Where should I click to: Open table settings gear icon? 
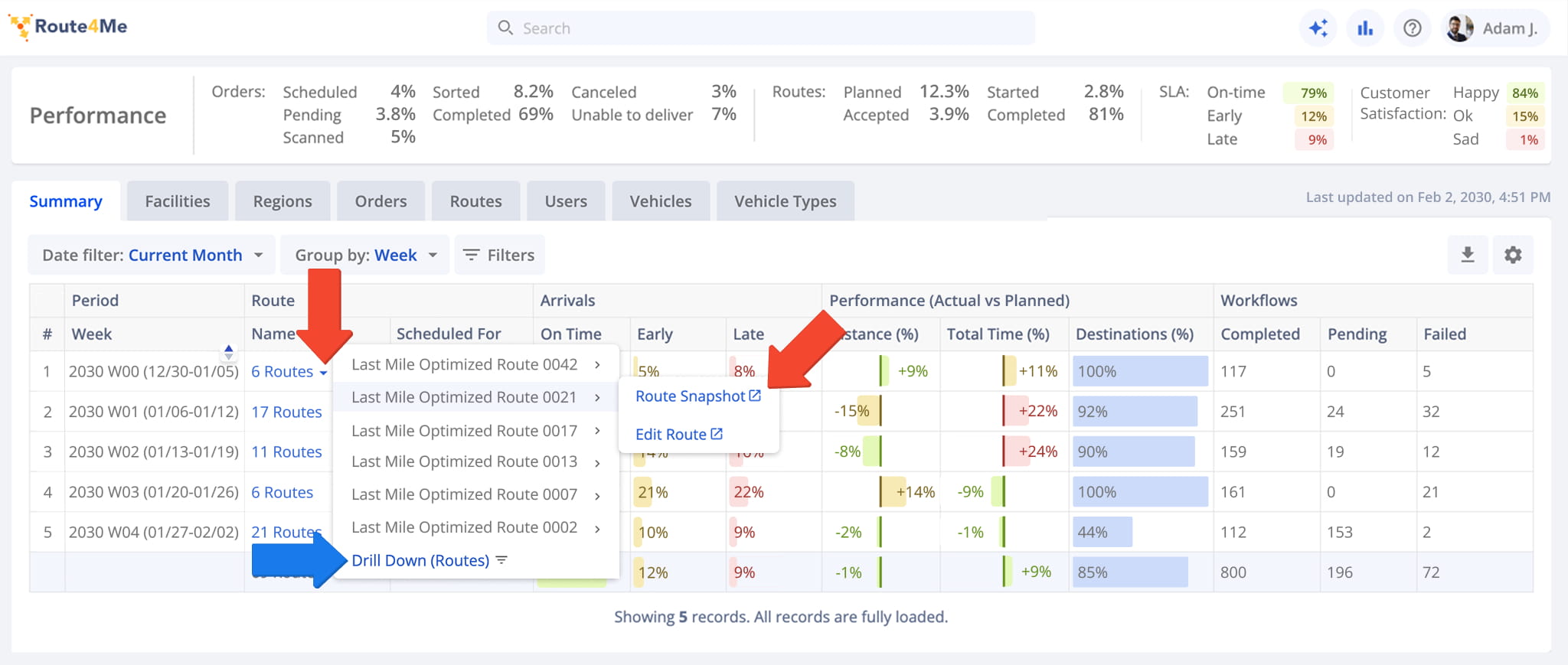(1513, 255)
